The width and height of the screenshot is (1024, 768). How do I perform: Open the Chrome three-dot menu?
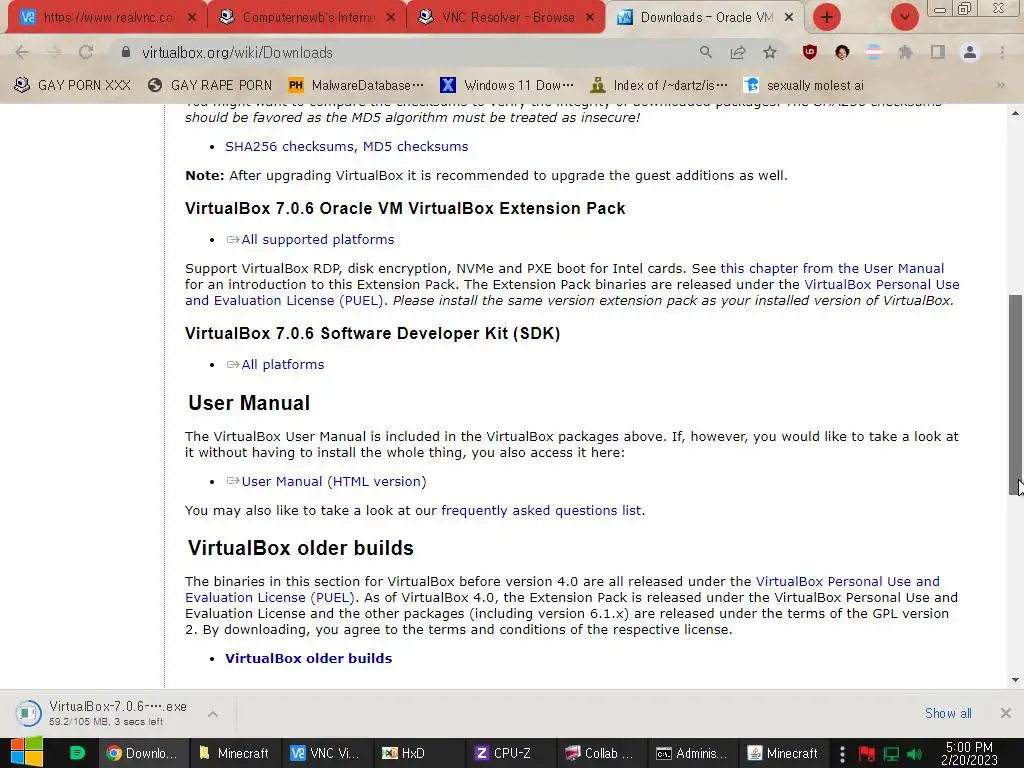(x=1002, y=52)
